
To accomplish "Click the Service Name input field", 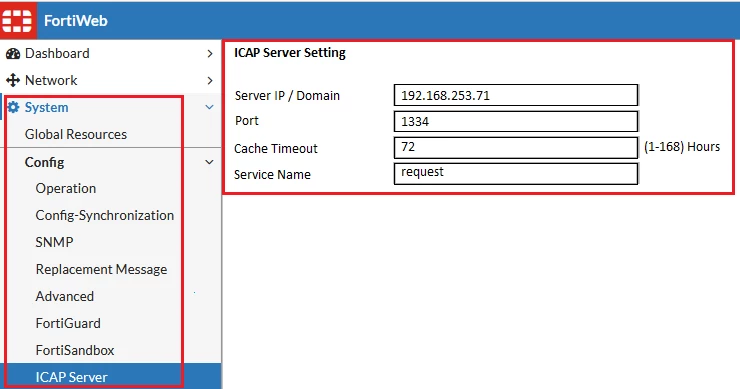I will point(516,173).
